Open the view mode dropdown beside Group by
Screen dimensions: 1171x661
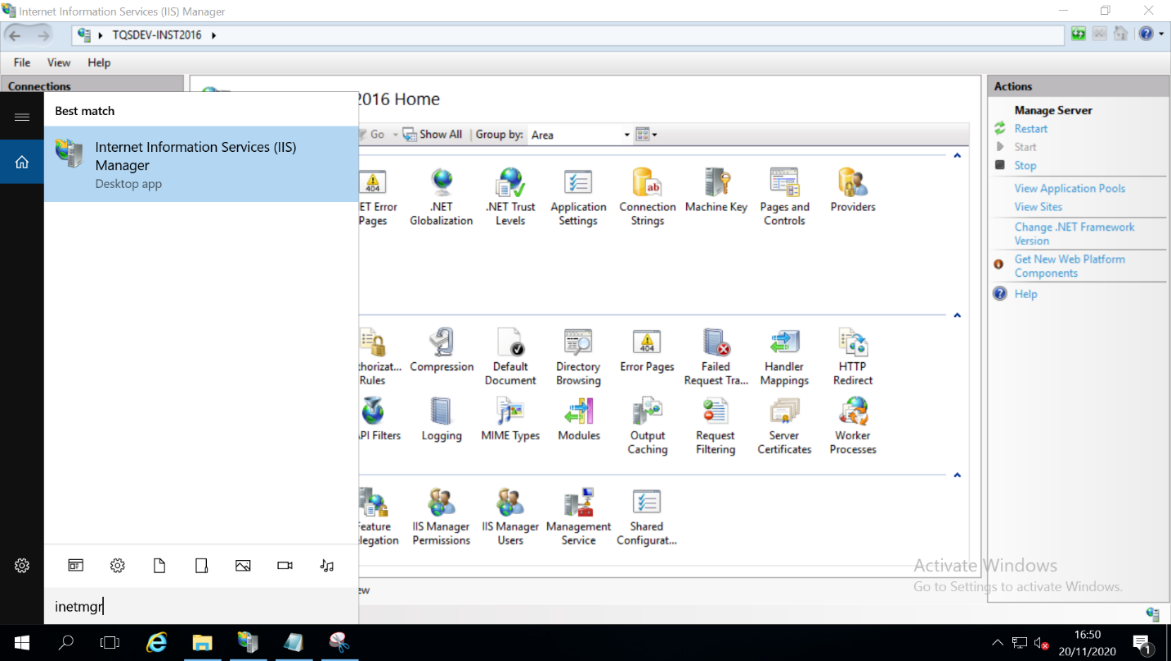[646, 135]
